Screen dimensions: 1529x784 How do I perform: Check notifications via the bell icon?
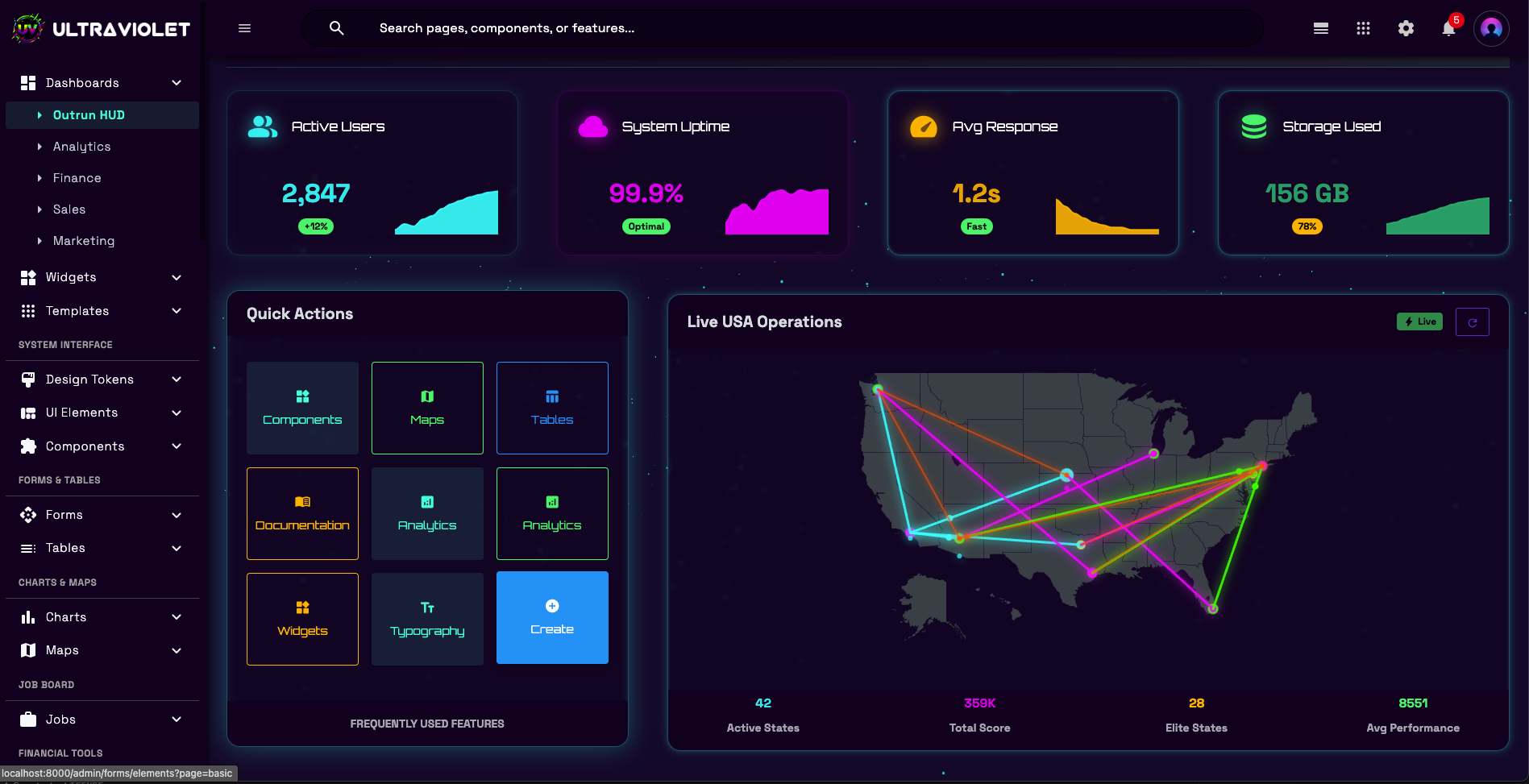(1448, 28)
